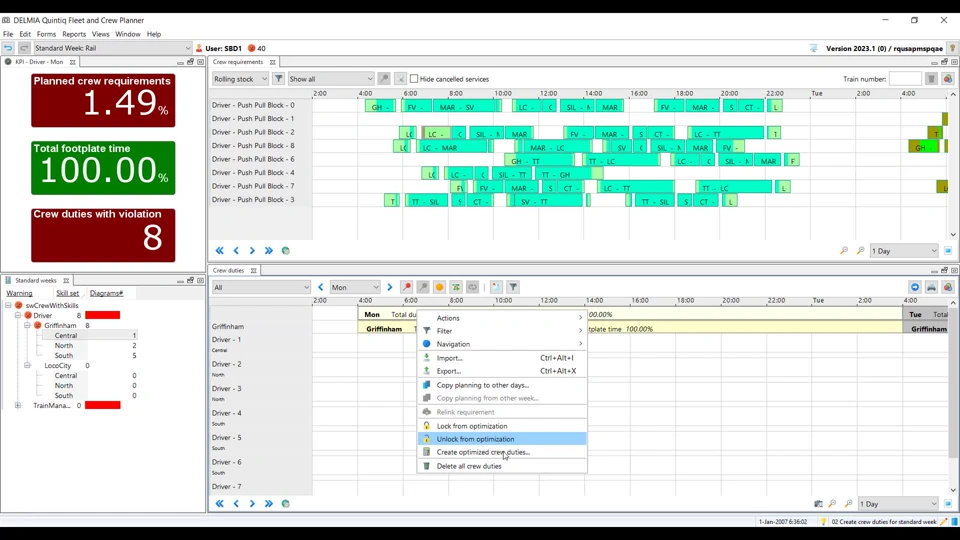Viewport: 960px width, 540px height.
Task: Collapse the LocoCity tree node
Action: coord(28,366)
